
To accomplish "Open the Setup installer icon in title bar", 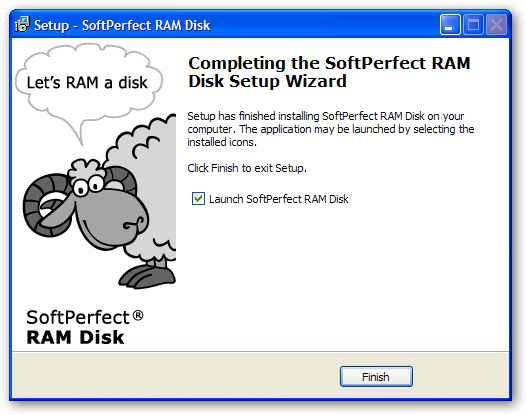I will 22,24.
